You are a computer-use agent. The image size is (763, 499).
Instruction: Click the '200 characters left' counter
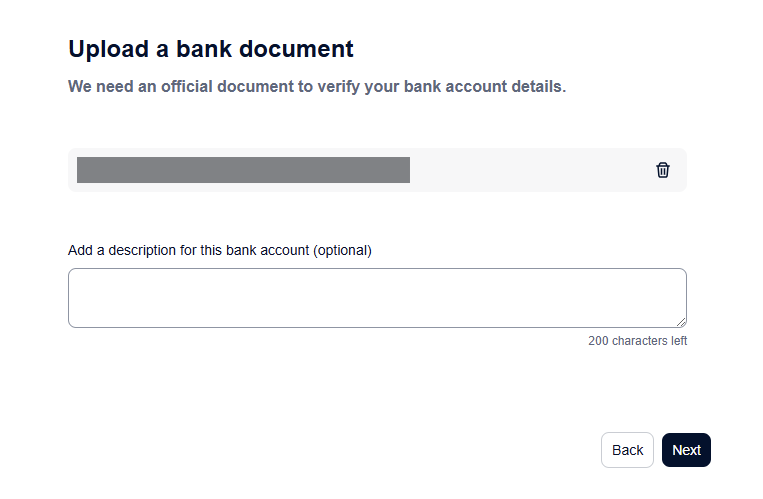[637, 341]
